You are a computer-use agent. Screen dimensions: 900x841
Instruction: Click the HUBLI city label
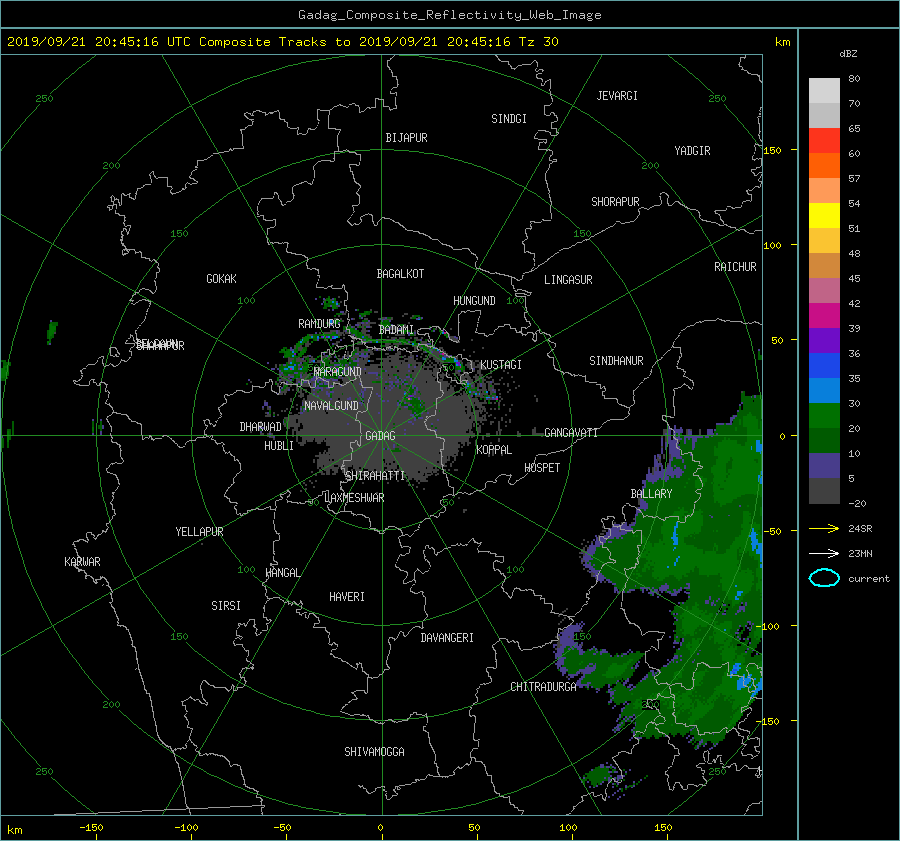tap(279, 445)
